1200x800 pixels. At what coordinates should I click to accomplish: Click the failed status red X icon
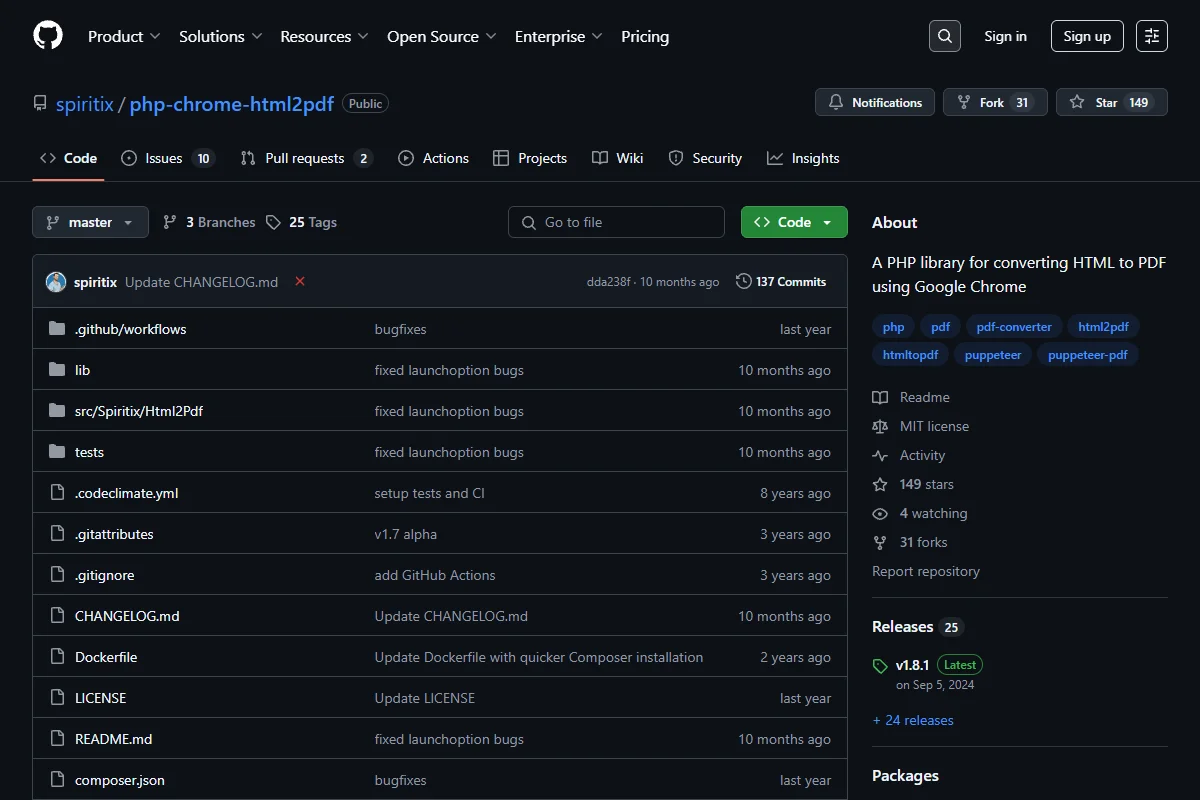coord(300,282)
